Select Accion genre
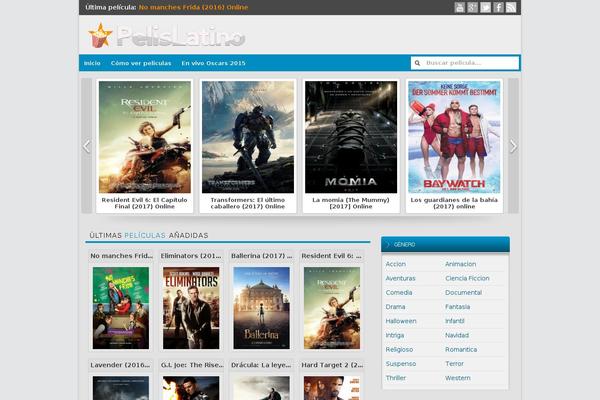The height and width of the screenshot is (400, 600). [396, 264]
